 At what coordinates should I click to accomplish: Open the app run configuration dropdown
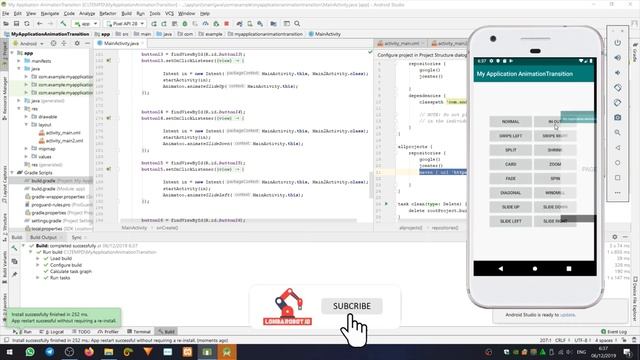(x=86, y=24)
